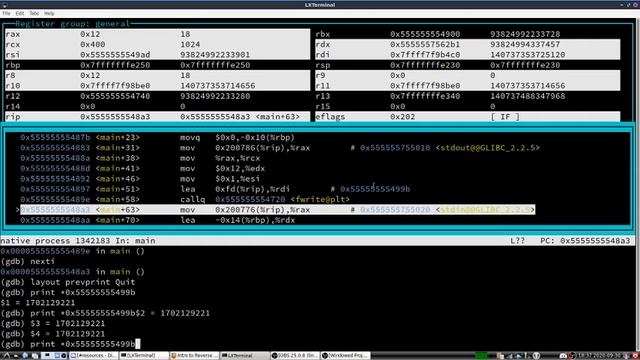Viewport: 640px width, 360px height.
Task: Select the rsi value 0x5555555549ad
Action: tap(115, 55)
